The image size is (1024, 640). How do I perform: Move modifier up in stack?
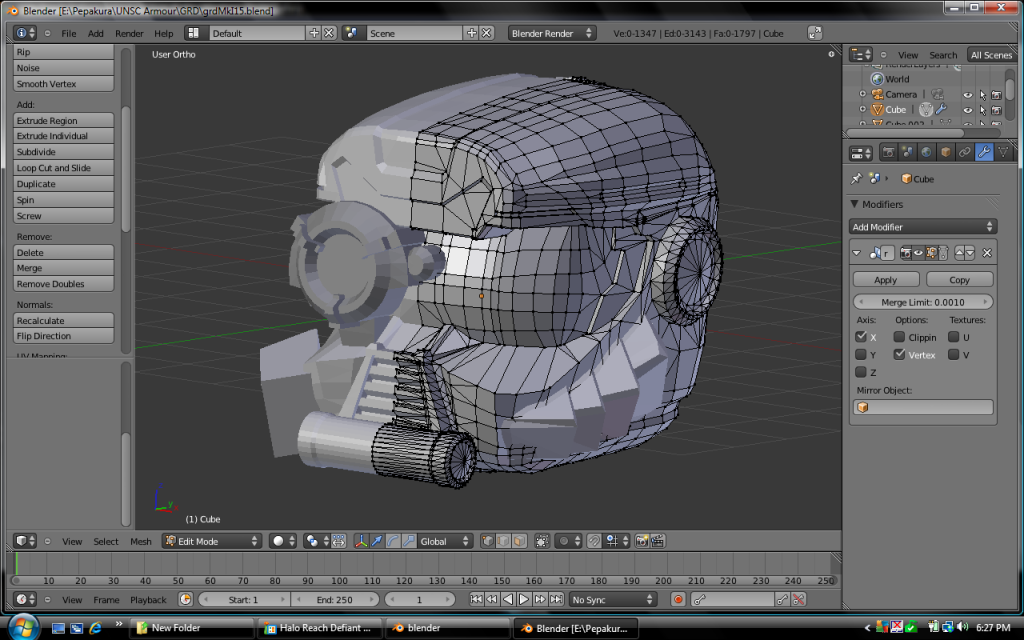point(959,253)
